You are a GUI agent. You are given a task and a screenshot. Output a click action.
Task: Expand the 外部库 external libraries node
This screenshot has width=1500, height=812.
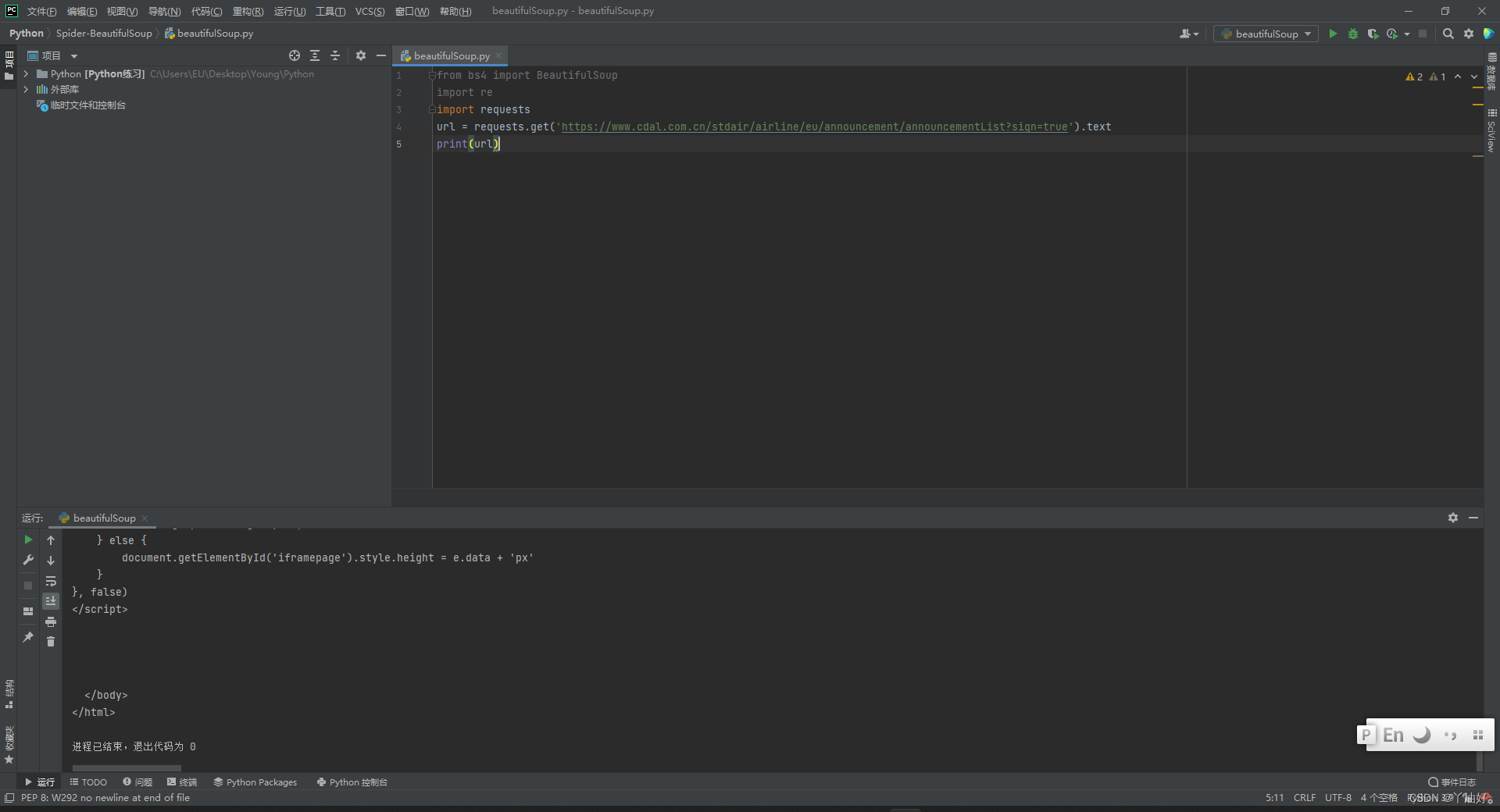26,90
